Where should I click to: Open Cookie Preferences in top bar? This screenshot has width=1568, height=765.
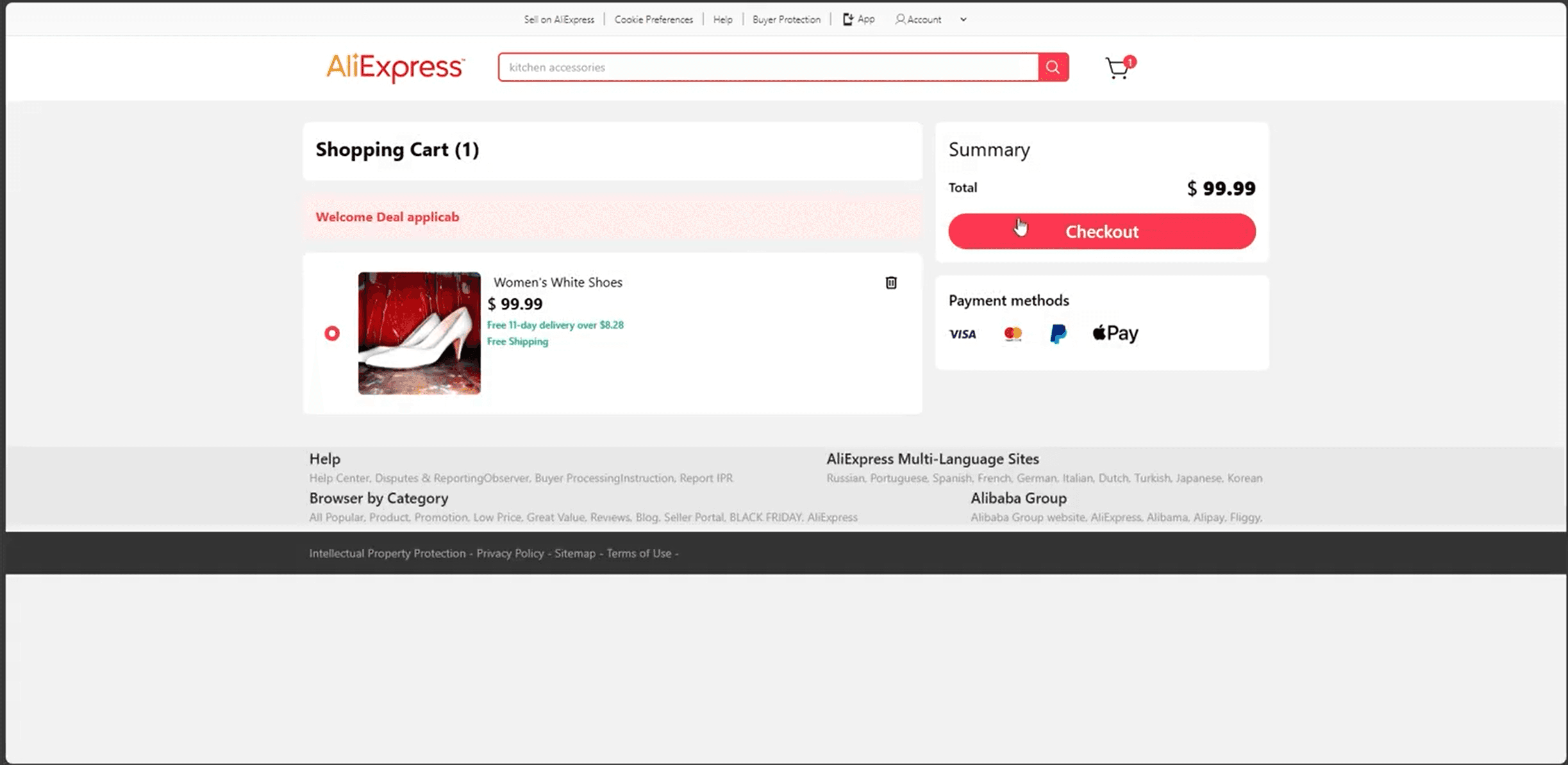coord(654,20)
